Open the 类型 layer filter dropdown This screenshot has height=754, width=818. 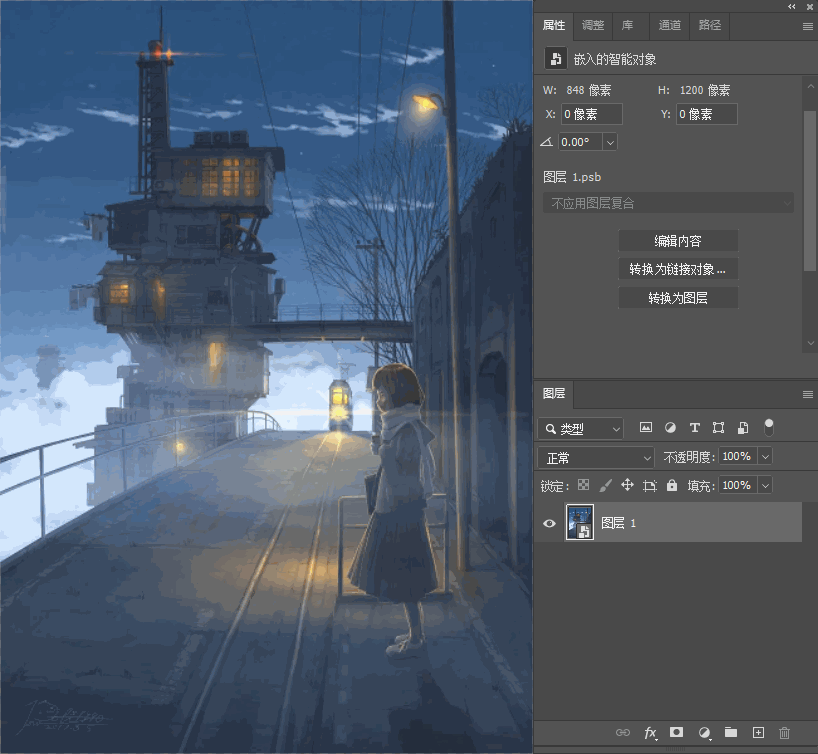581,429
